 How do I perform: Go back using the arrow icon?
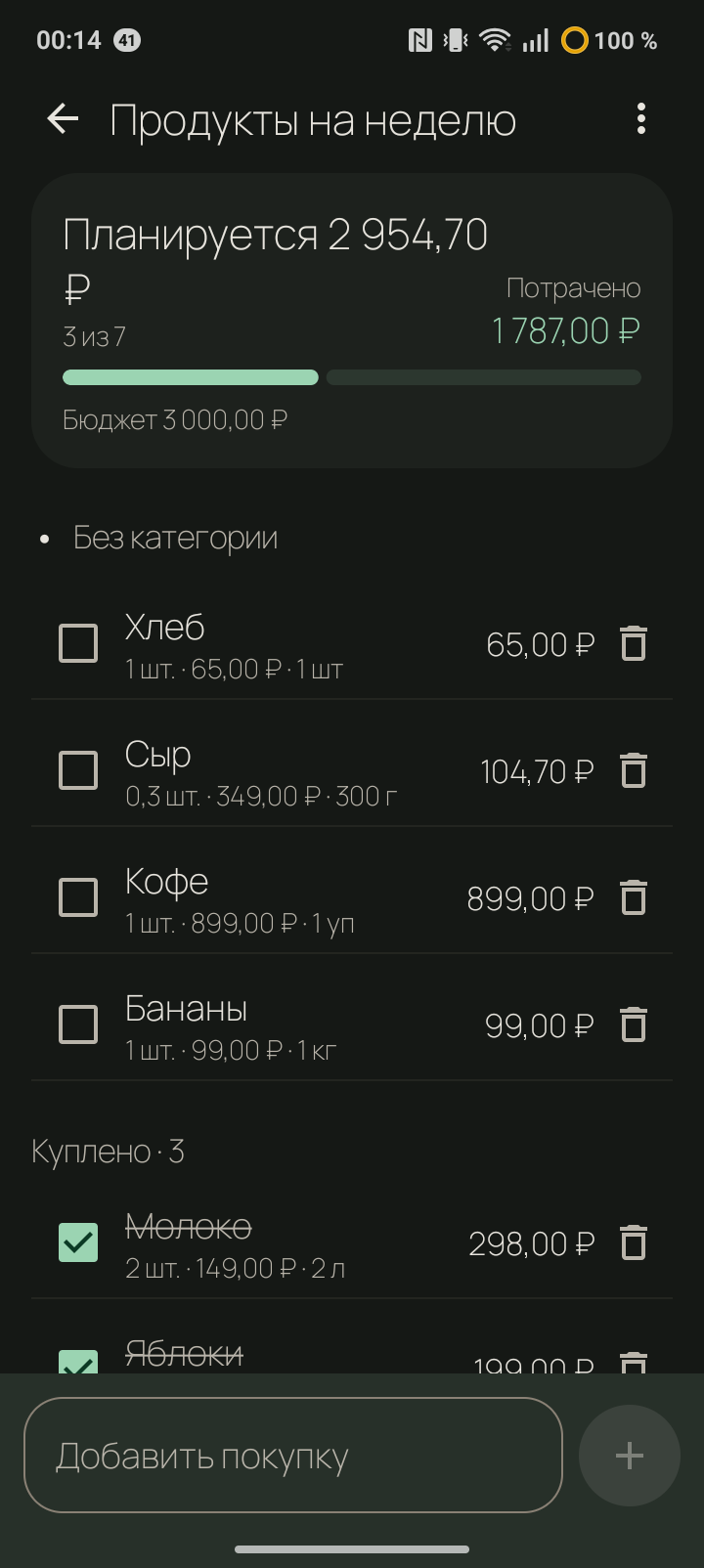coord(63,119)
